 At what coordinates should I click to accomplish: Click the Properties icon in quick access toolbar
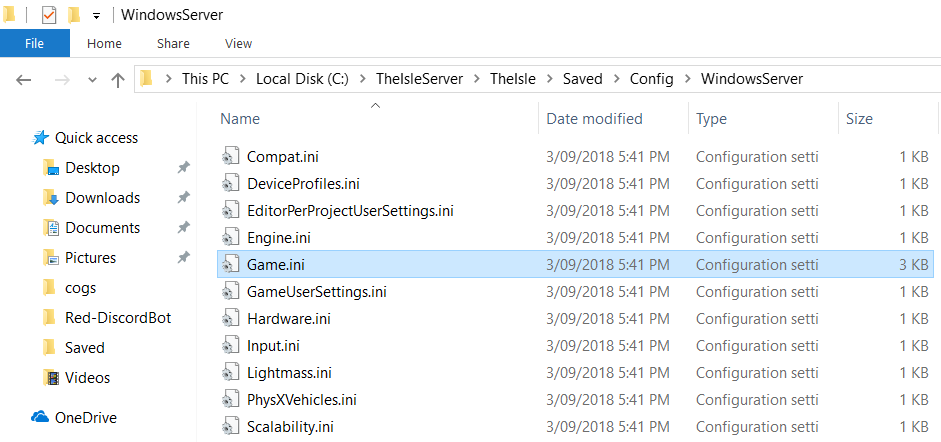click(49, 15)
